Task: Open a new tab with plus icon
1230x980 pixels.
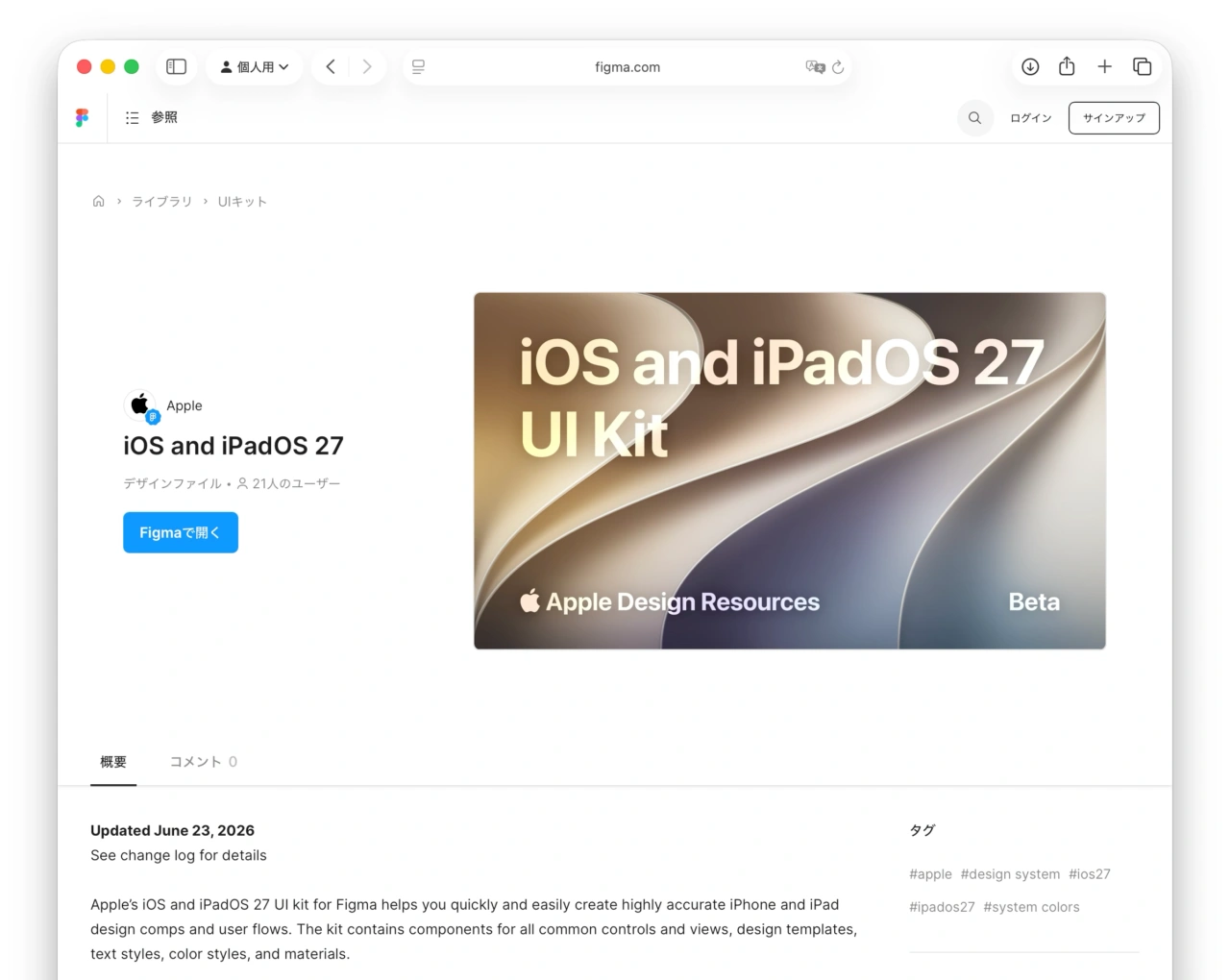Action: point(1105,66)
